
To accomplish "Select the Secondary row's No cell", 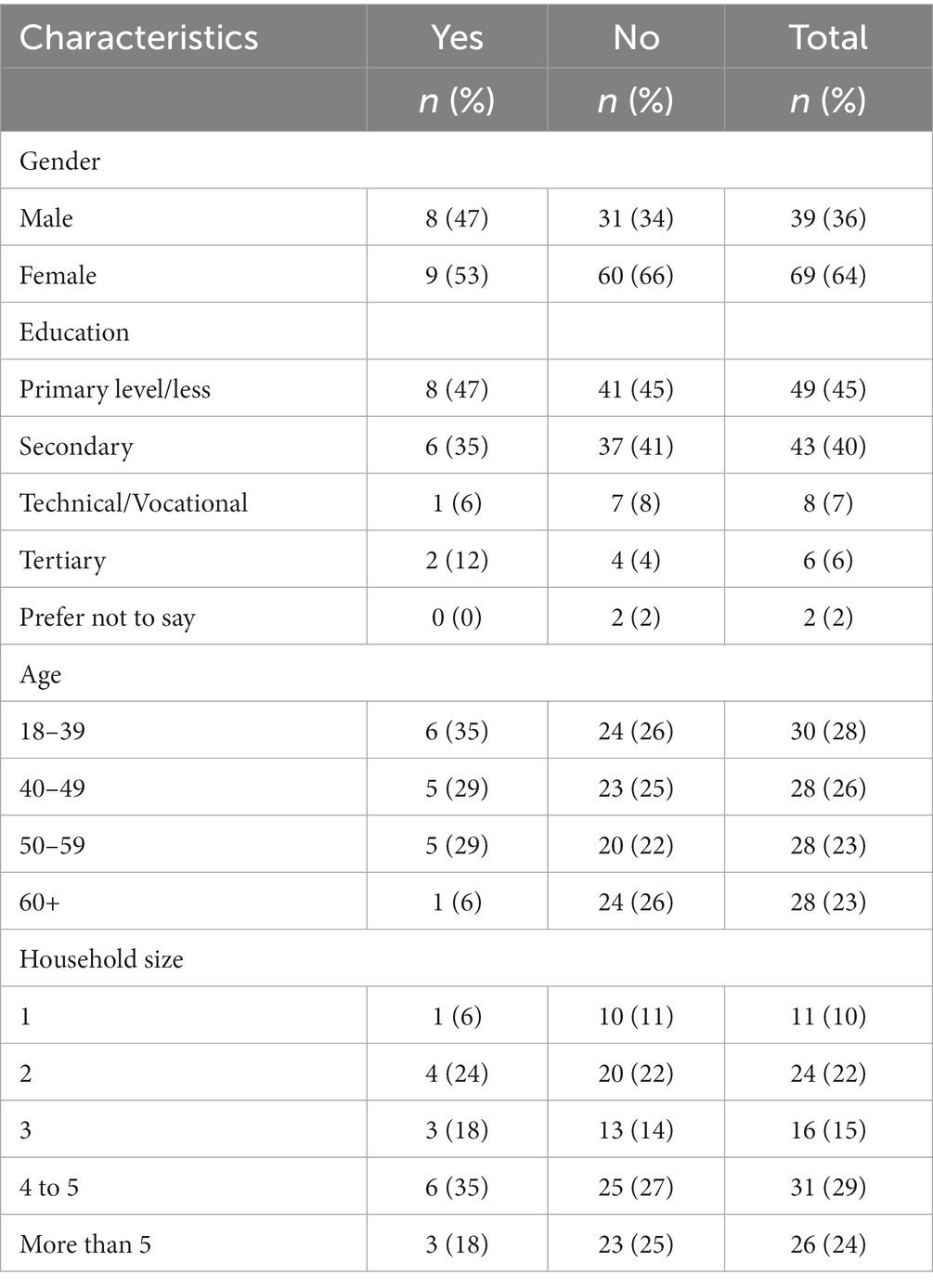I will (x=636, y=447).
